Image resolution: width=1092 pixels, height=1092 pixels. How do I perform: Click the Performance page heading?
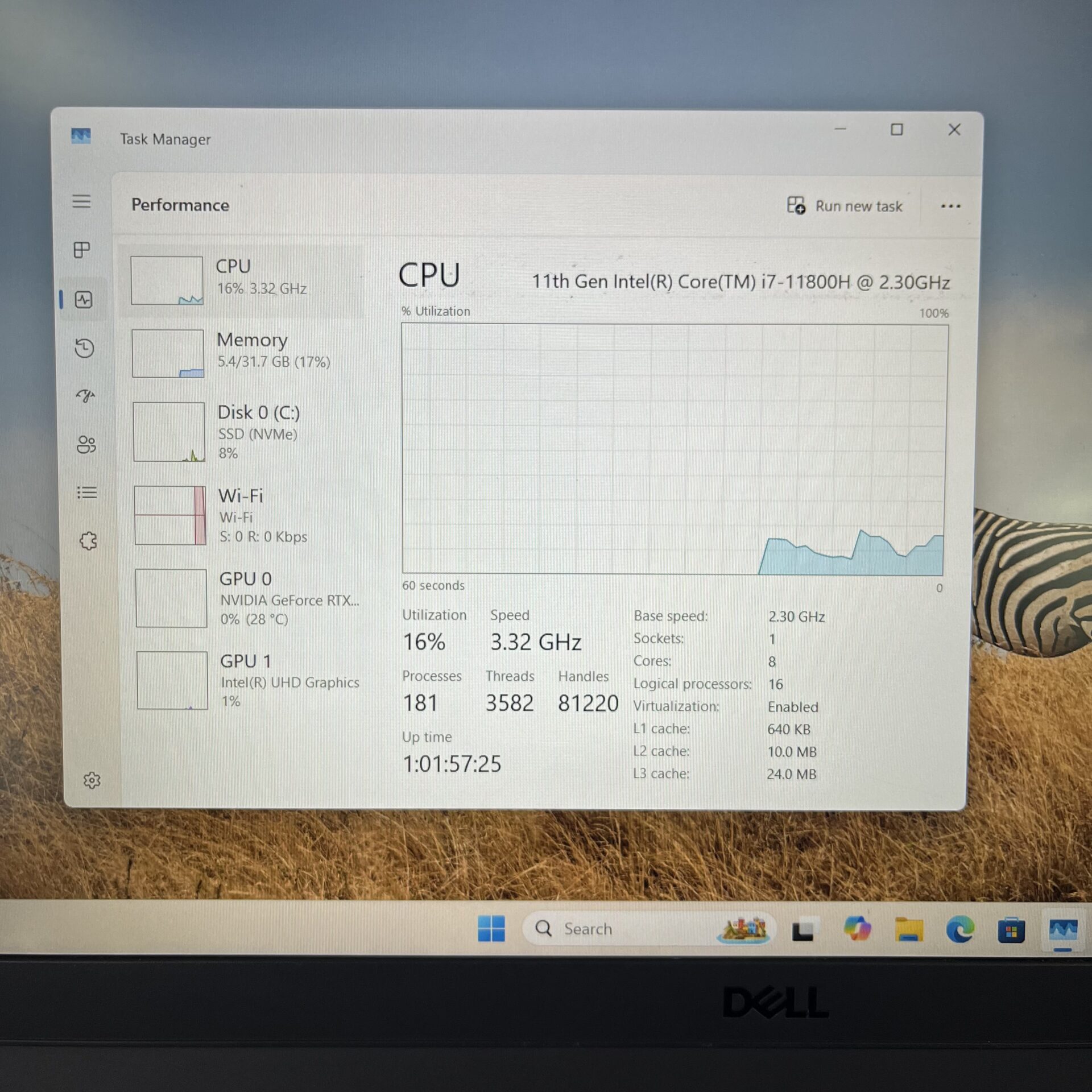coord(180,205)
